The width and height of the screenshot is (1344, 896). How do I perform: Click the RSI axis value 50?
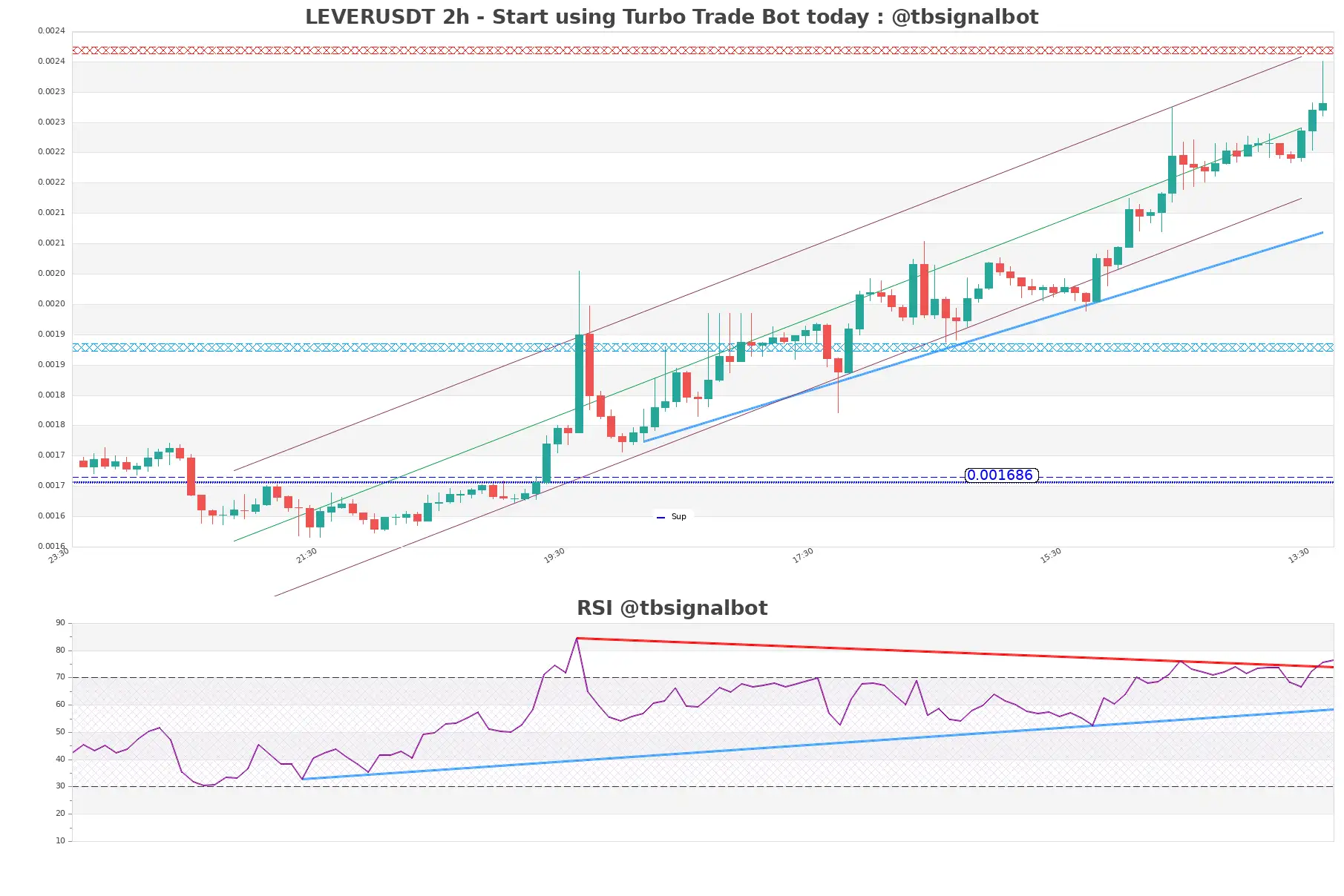[x=60, y=732]
